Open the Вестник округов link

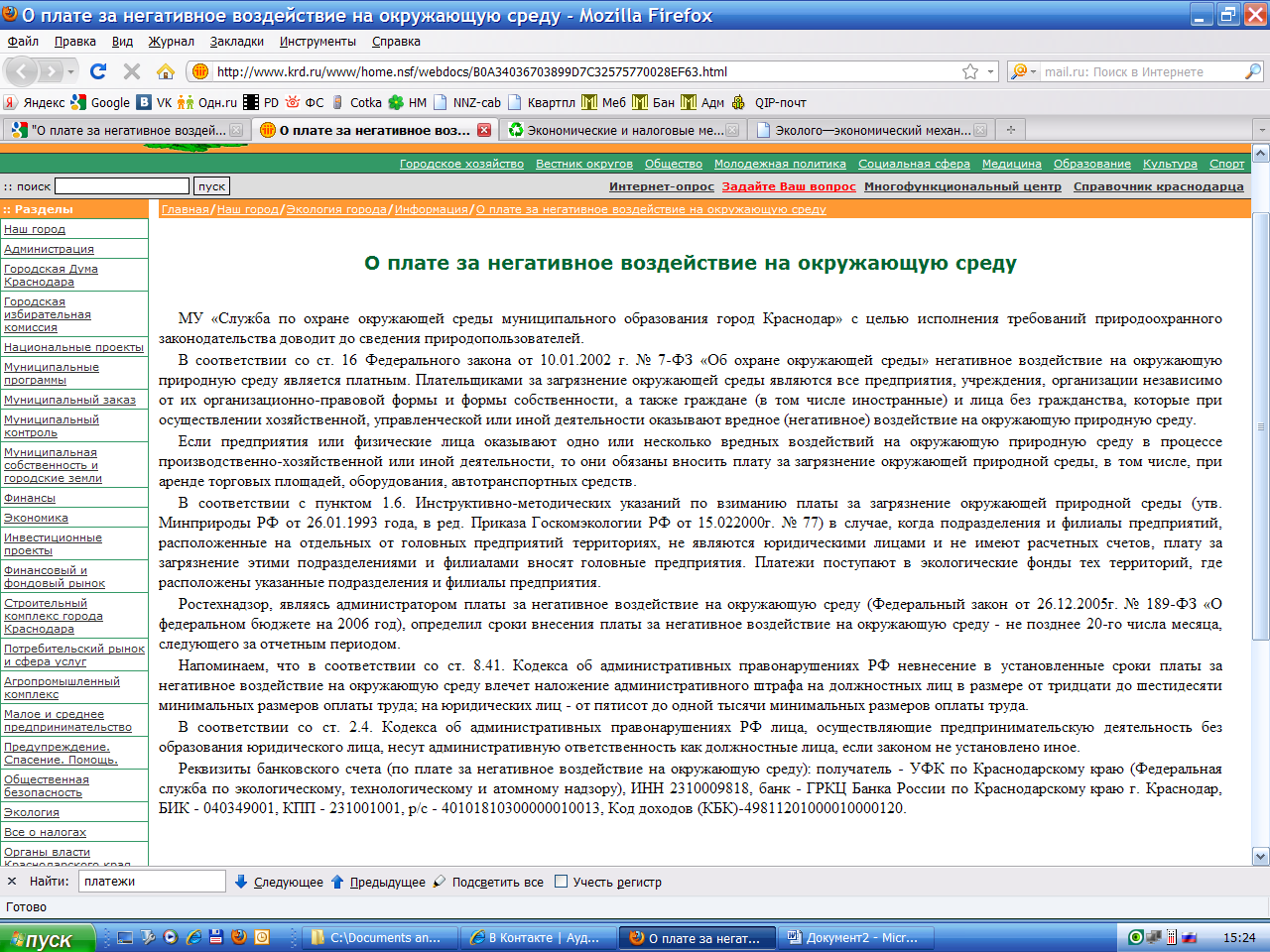click(x=584, y=164)
